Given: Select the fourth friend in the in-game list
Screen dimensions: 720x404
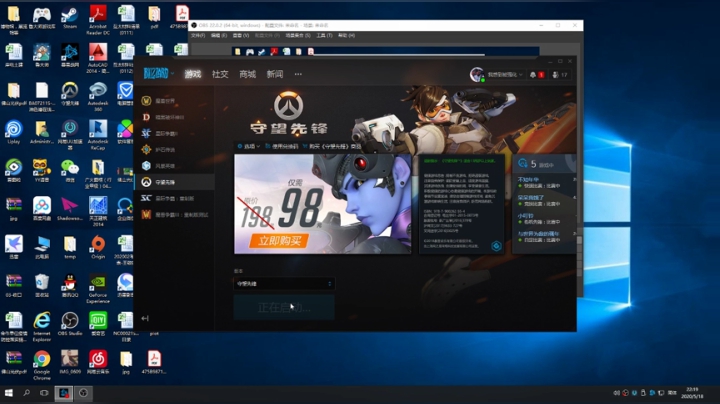Looking at the screenshot, I should coord(545,237).
